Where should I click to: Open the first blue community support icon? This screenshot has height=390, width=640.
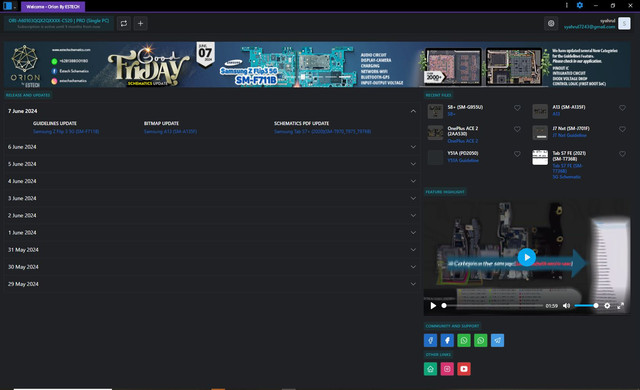[431, 340]
